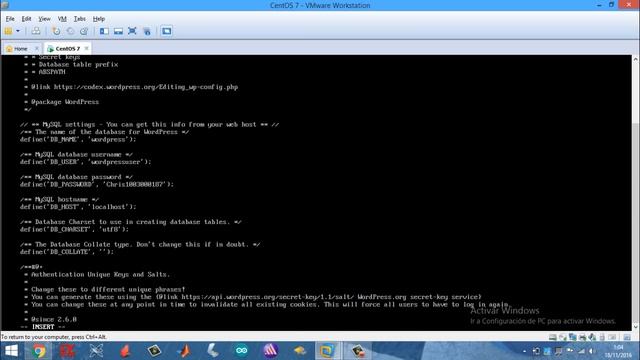Open the Edit menu
Screen dimensions: 640x360
point(27,19)
